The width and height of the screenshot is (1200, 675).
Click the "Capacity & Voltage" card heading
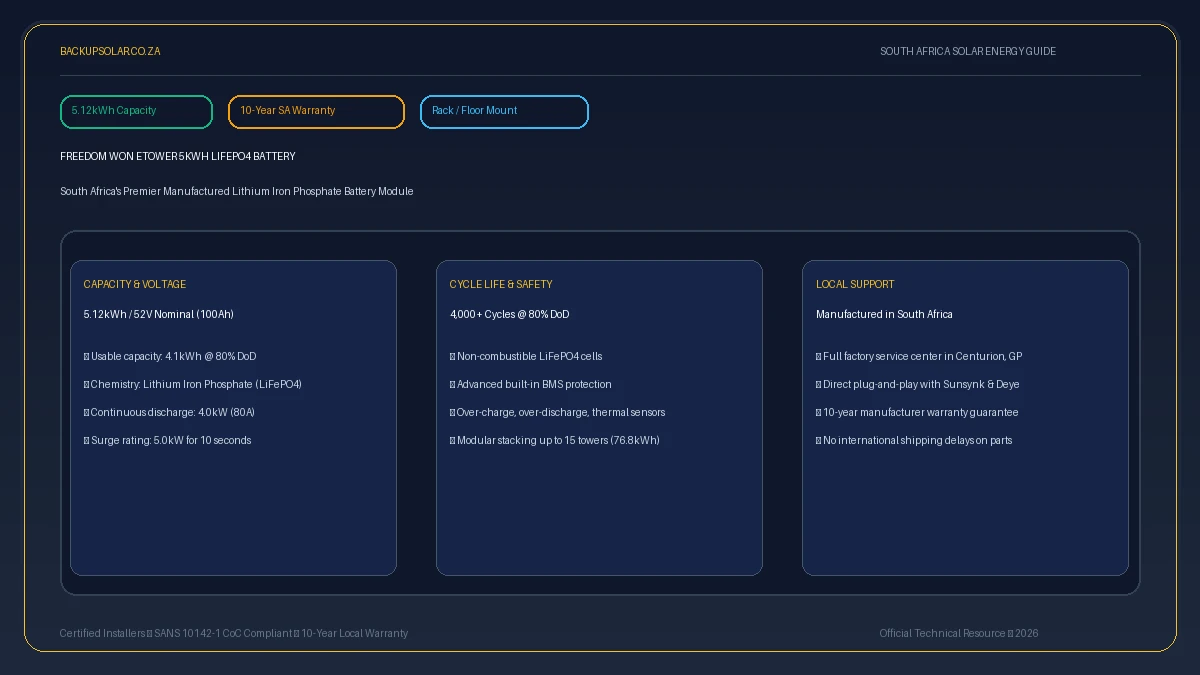(135, 285)
